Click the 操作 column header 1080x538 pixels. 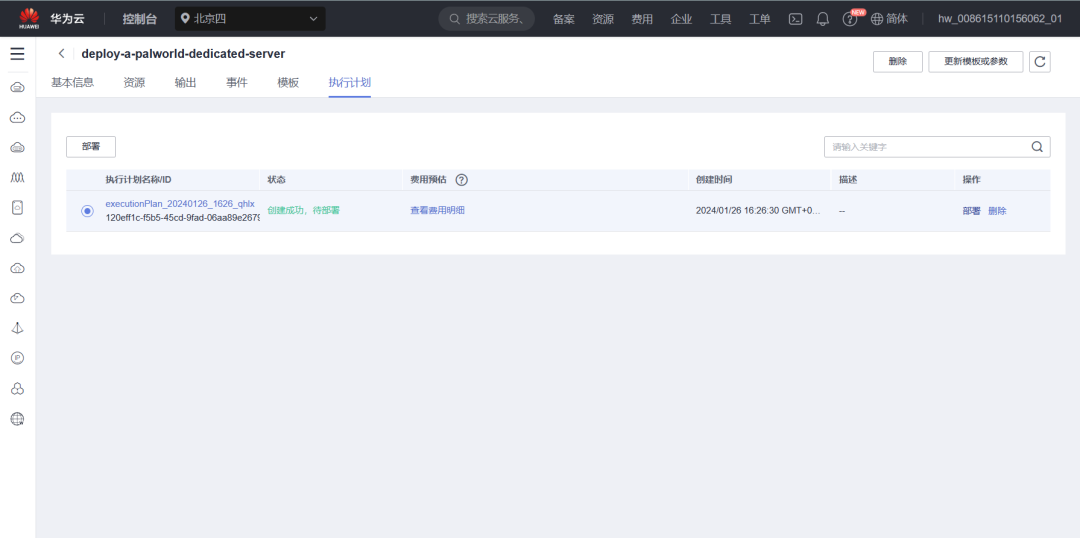971,180
